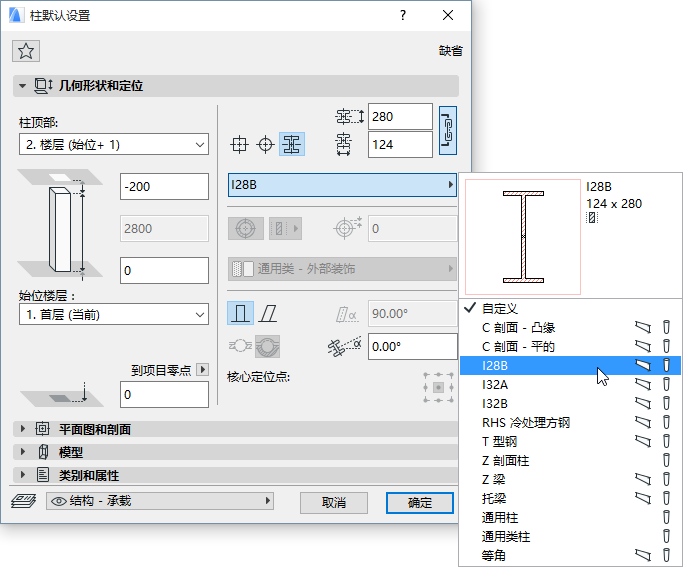Click profile width dimension icon
The width and height of the screenshot is (683, 567).
343,145
